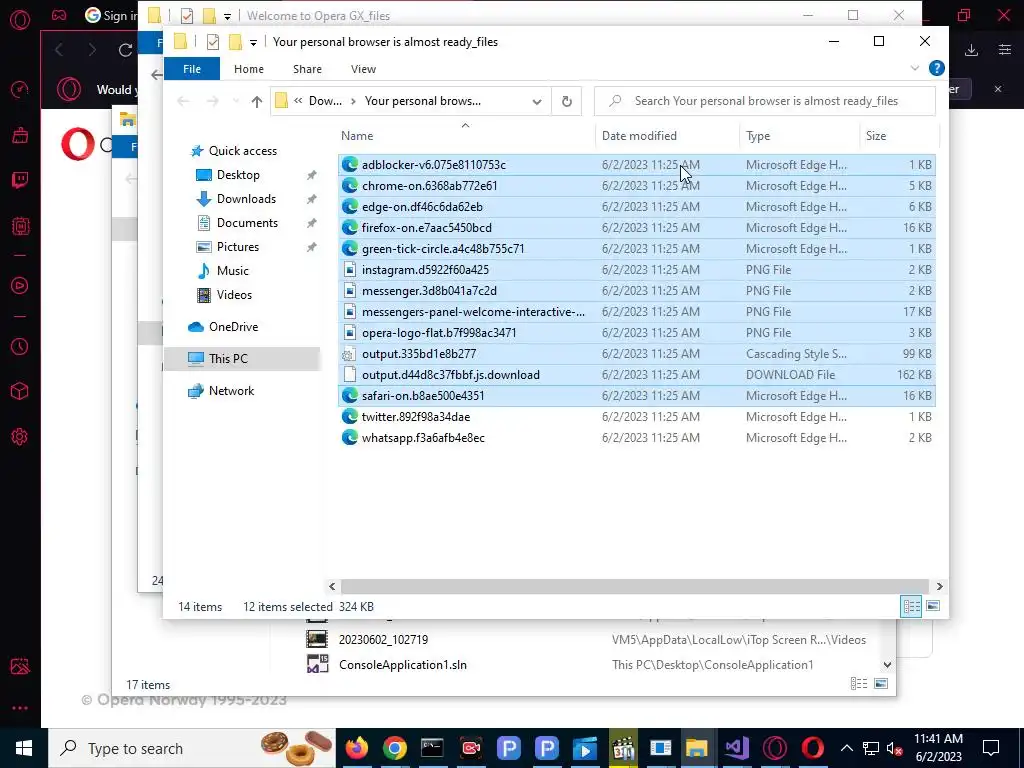Open the File ribbon tab
Image resolution: width=1024 pixels, height=768 pixels.
click(x=191, y=69)
